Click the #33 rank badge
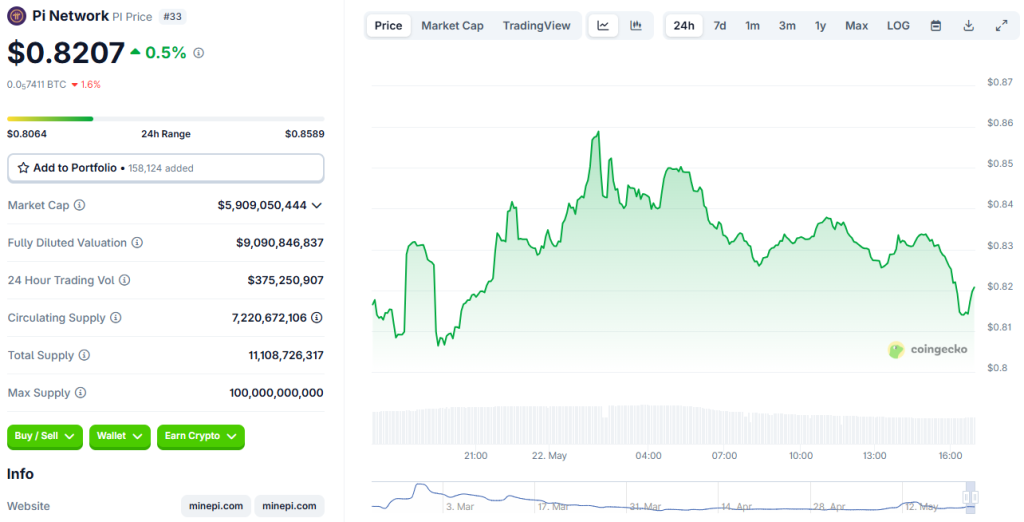 tap(172, 17)
